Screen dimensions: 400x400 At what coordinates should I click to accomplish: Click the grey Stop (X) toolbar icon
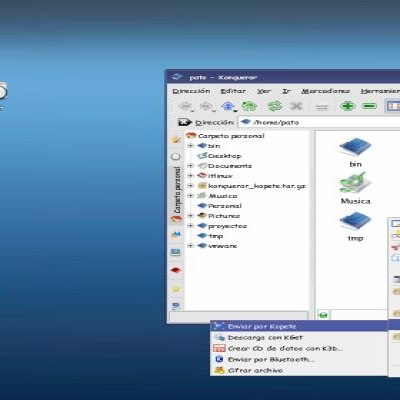tap(296, 106)
